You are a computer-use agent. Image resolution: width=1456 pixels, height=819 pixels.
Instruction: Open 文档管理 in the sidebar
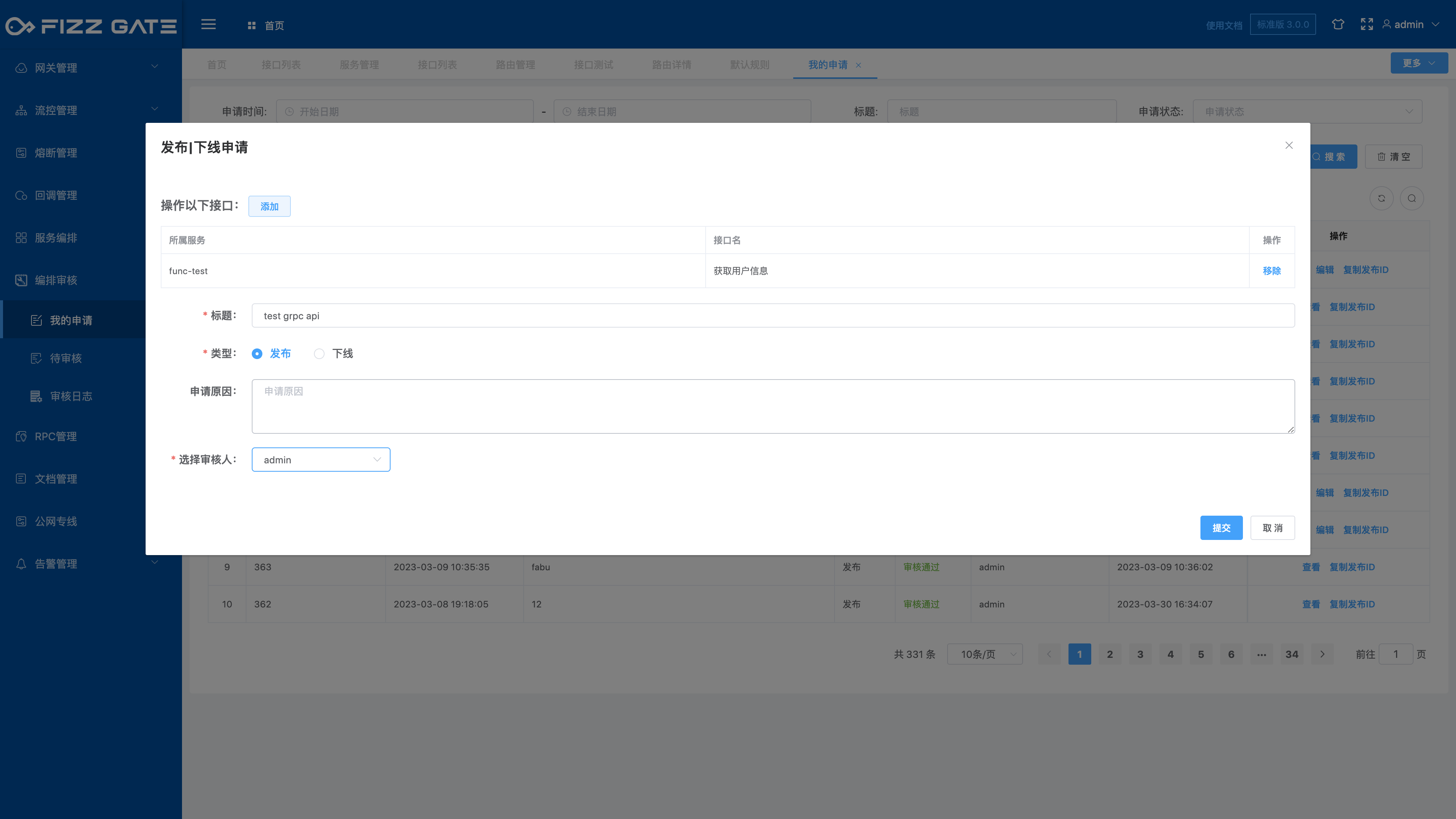[56, 479]
